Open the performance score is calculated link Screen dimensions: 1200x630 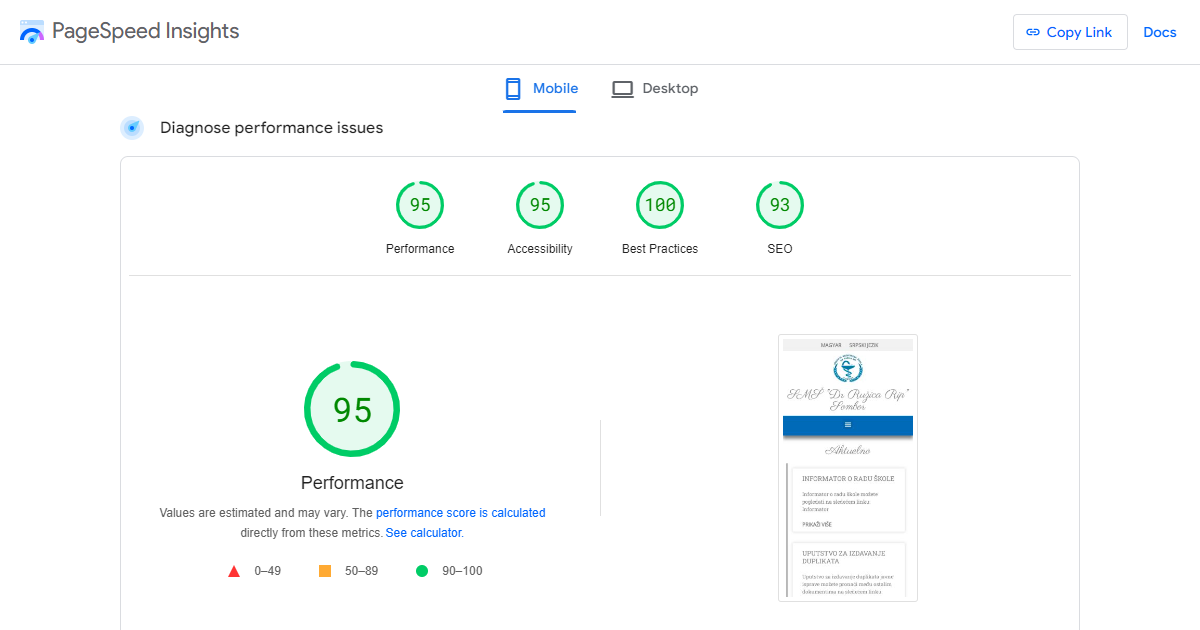click(x=461, y=513)
